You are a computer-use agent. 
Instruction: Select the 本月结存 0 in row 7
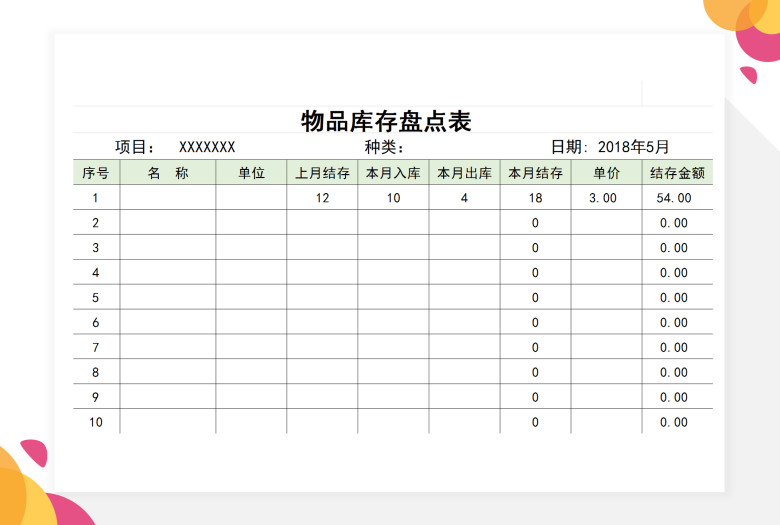536,347
